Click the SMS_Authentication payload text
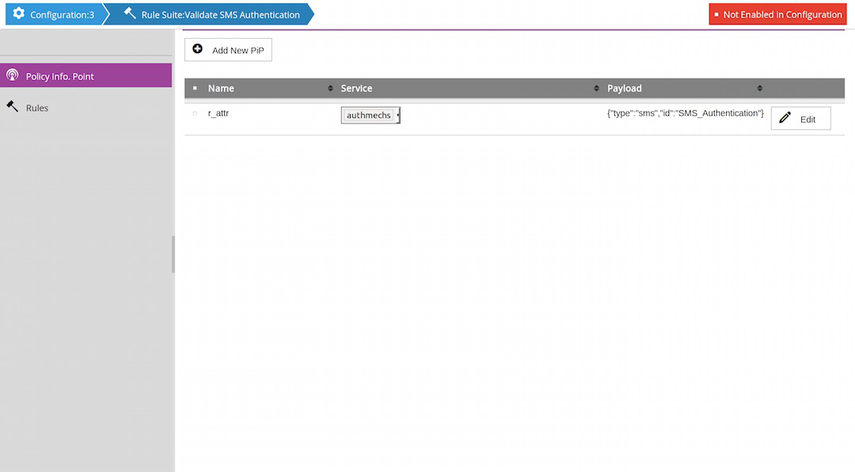Image resolution: width=855 pixels, height=472 pixels. coord(685,113)
